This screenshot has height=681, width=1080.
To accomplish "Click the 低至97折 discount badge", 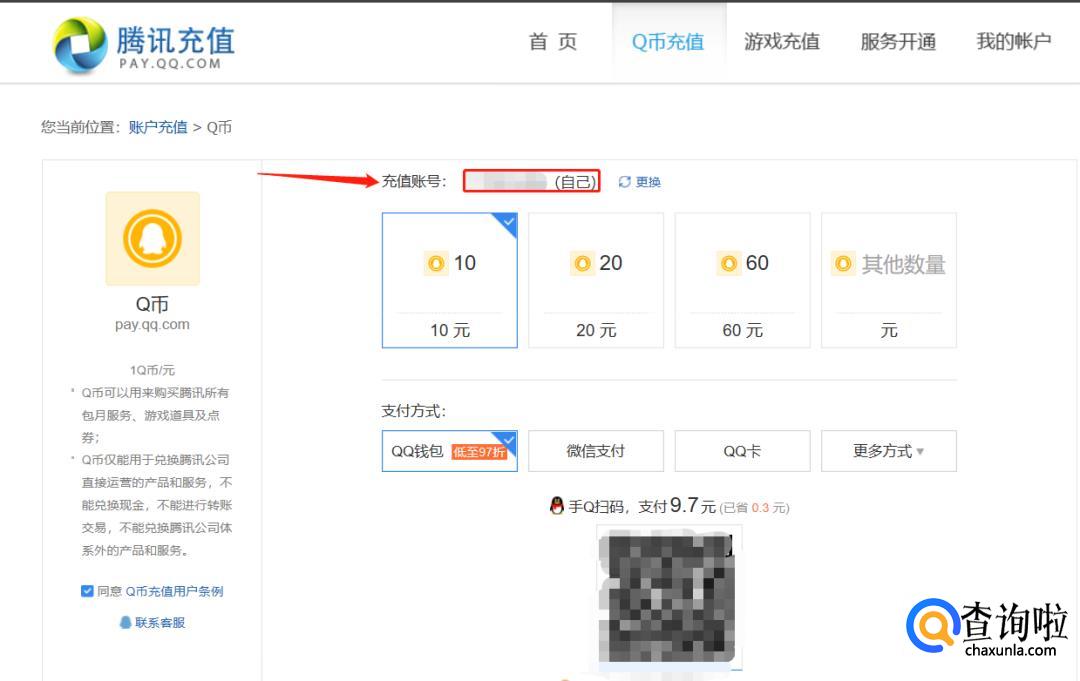I will tap(479, 452).
